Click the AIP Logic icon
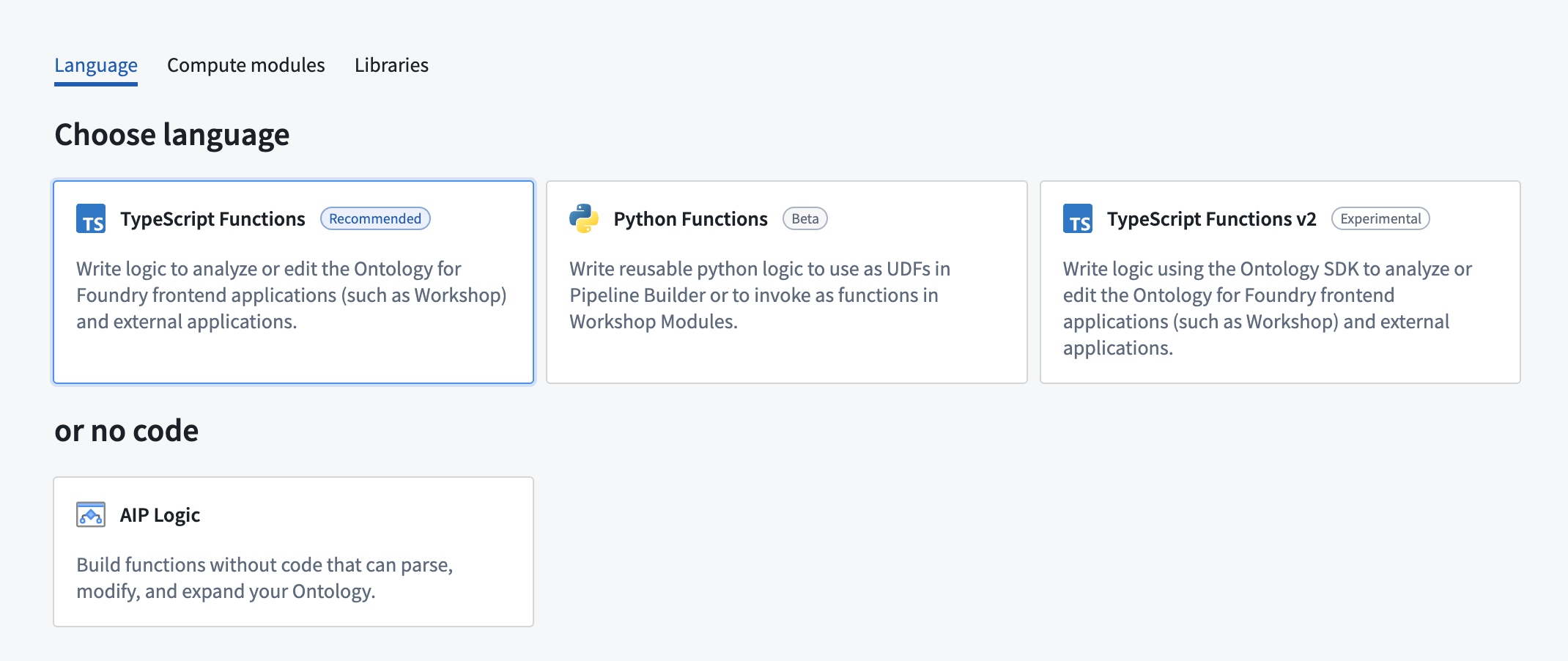 point(91,514)
